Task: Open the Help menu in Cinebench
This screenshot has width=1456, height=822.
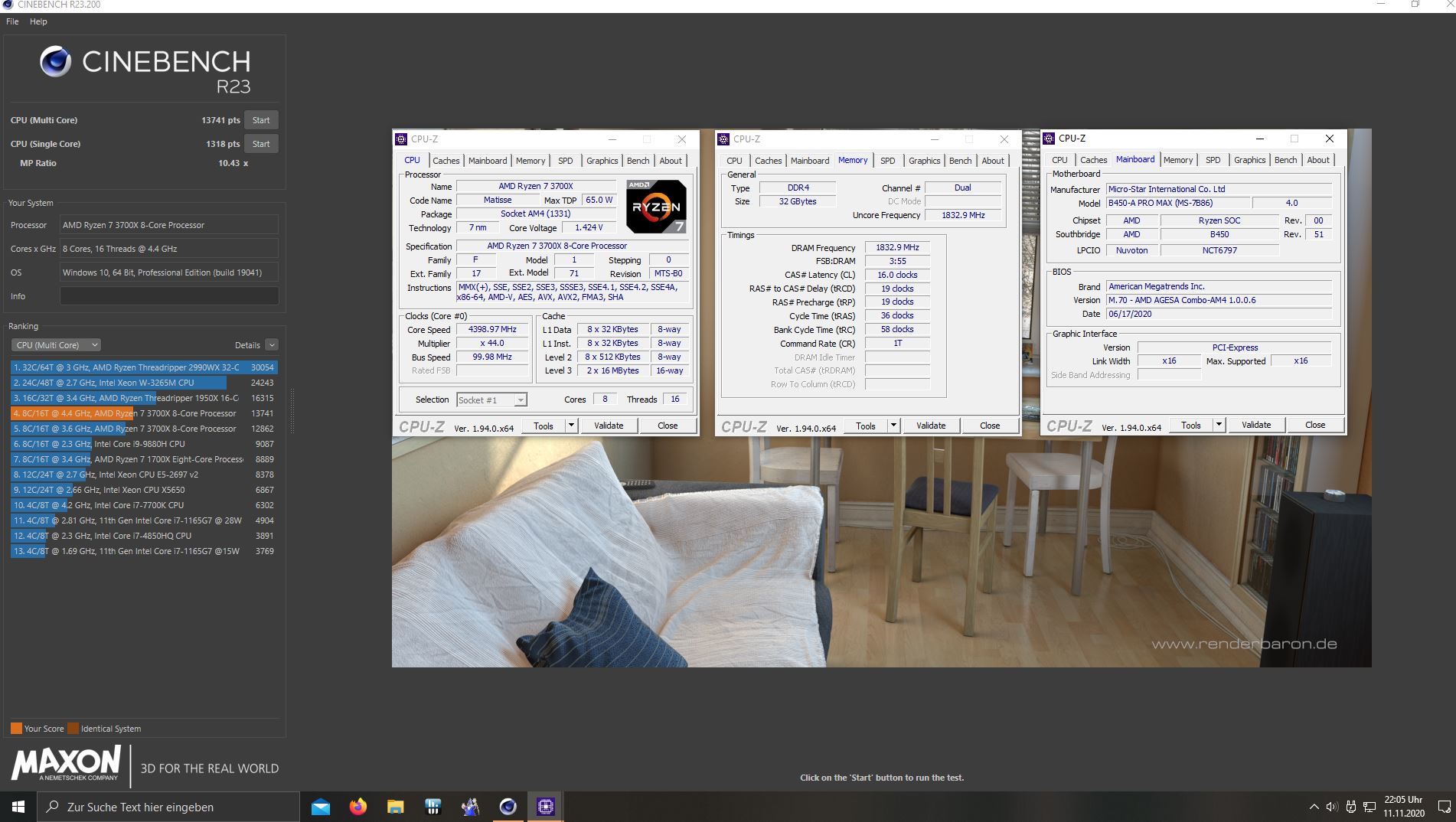Action: [x=38, y=21]
